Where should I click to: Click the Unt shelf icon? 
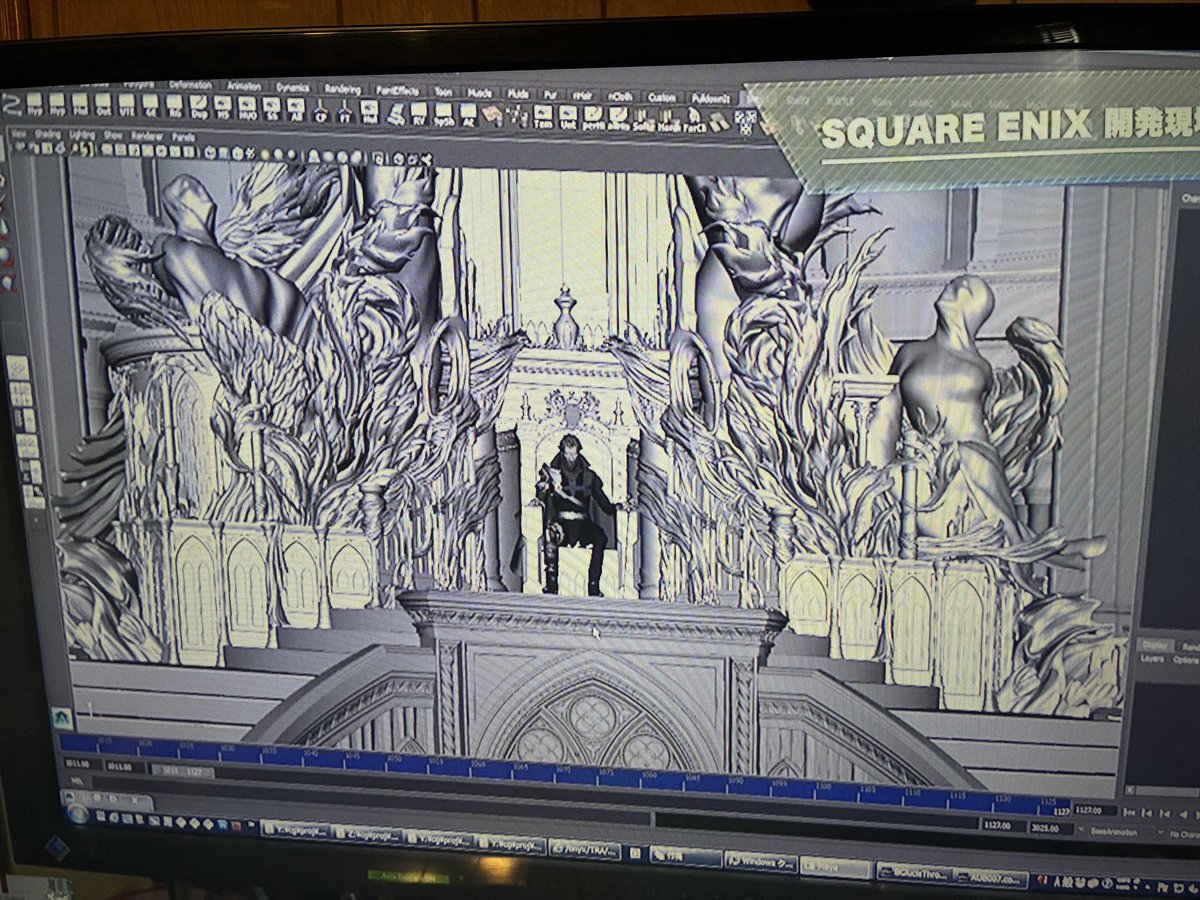567,116
